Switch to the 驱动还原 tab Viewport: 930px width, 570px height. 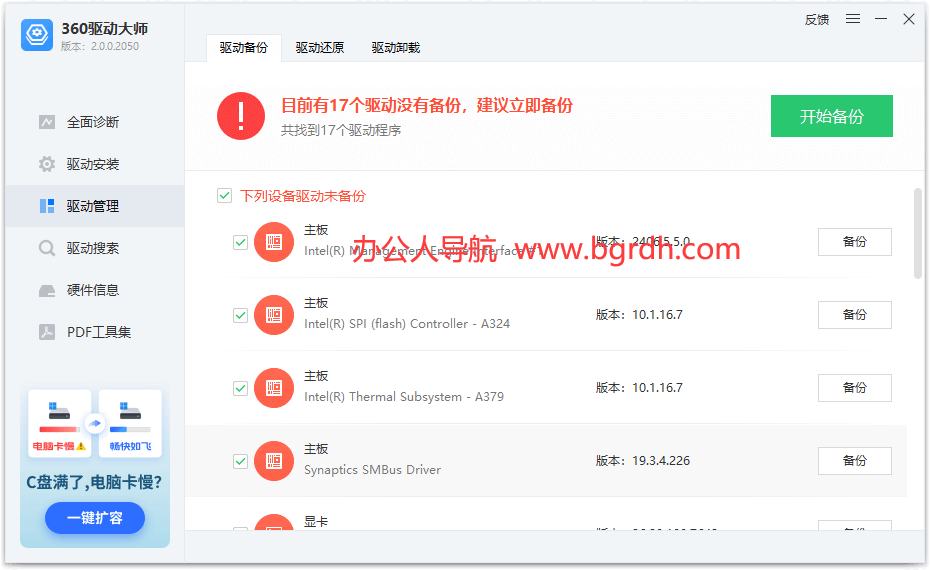320,48
